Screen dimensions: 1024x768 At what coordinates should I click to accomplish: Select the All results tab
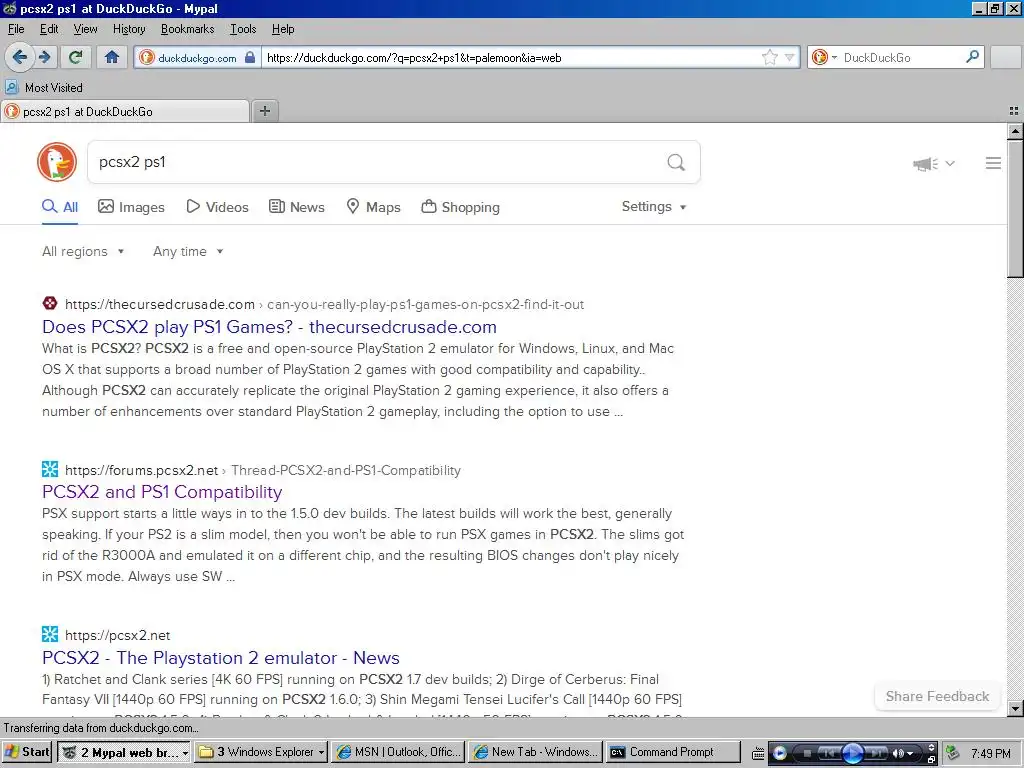60,207
